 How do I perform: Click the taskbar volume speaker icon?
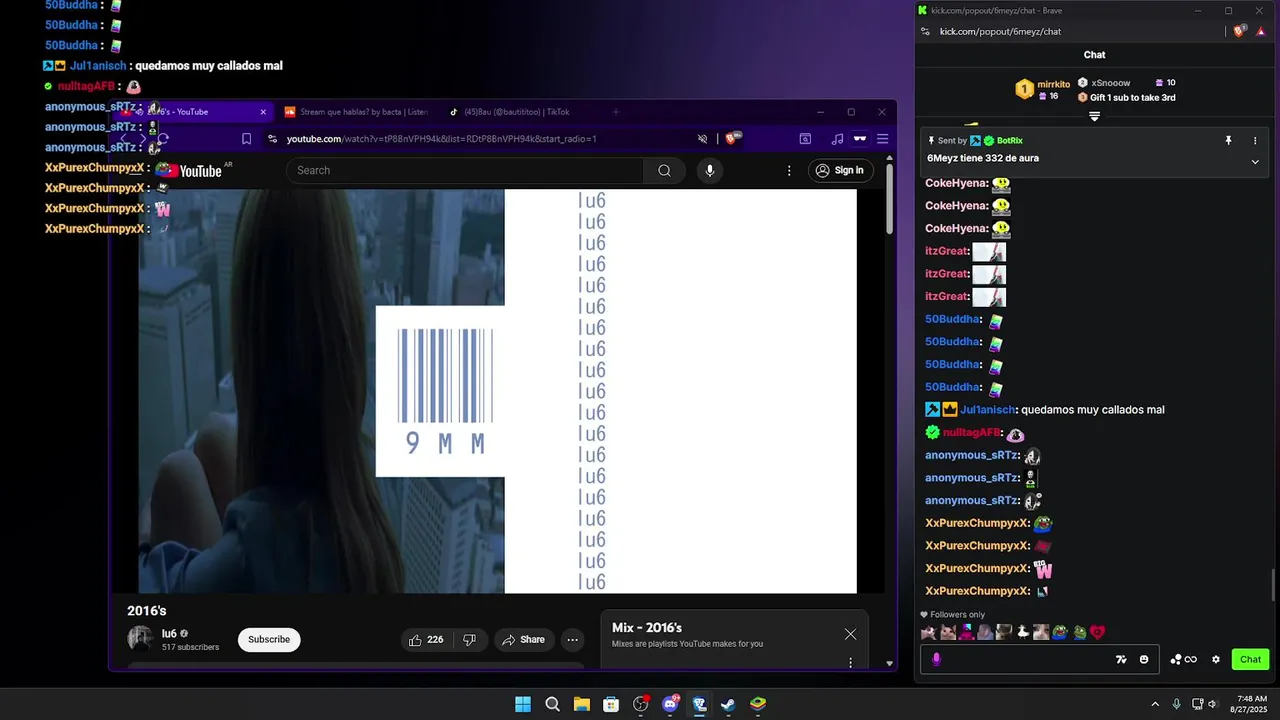1213,704
